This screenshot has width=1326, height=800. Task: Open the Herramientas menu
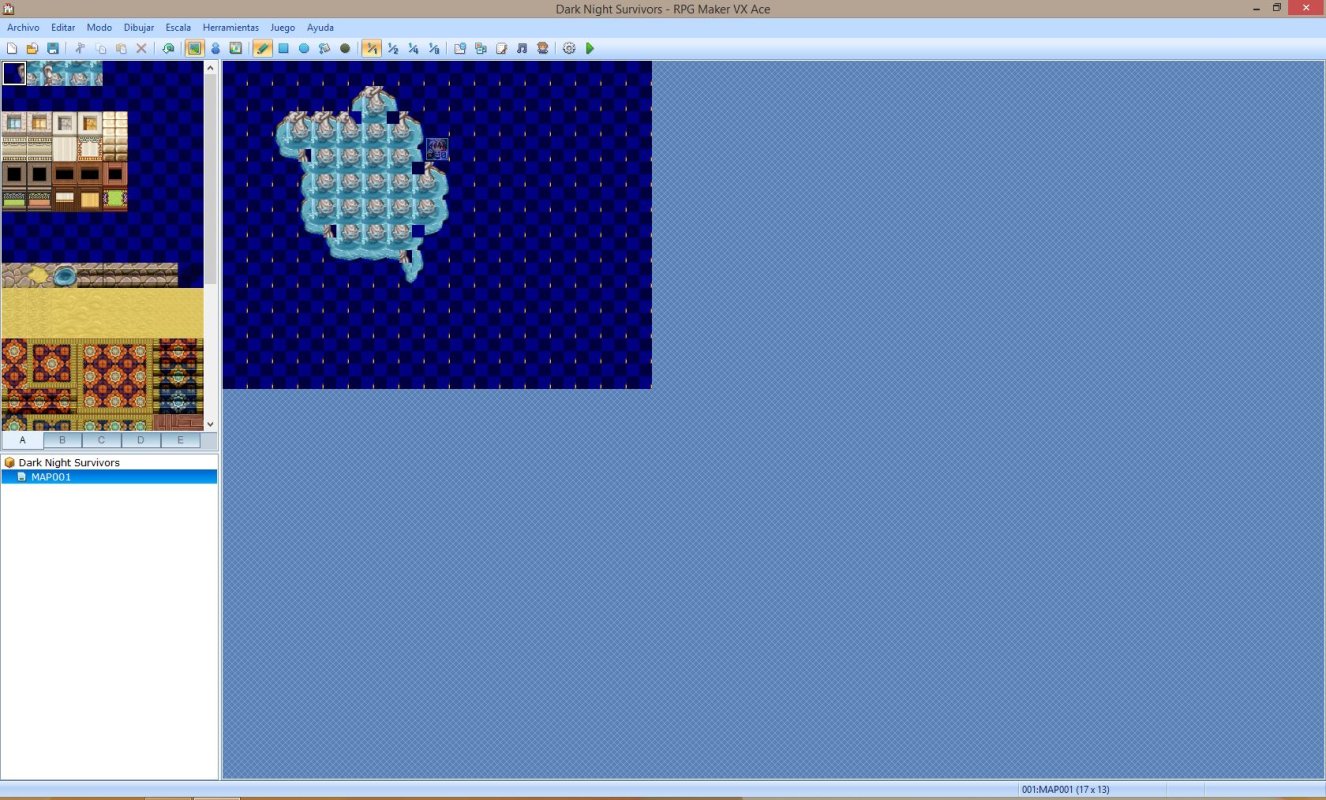click(230, 28)
